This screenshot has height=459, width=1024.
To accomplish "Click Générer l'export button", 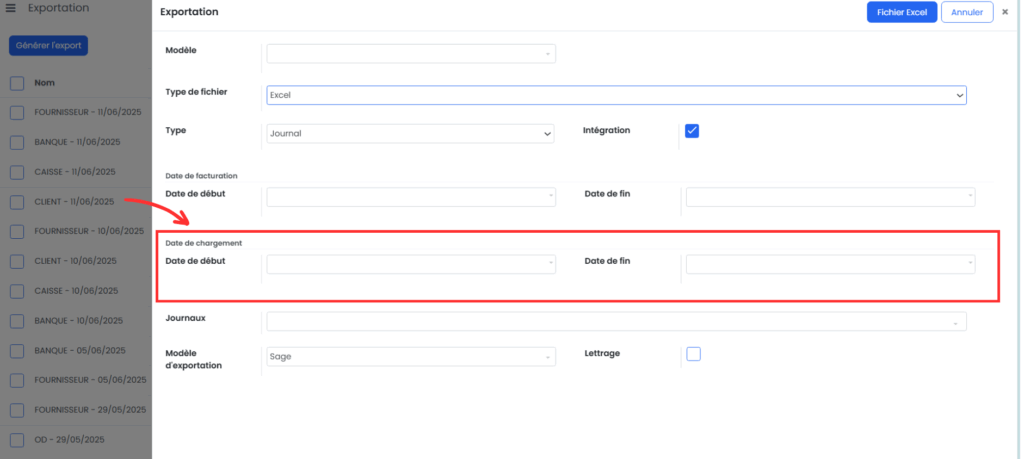I will (48, 46).
